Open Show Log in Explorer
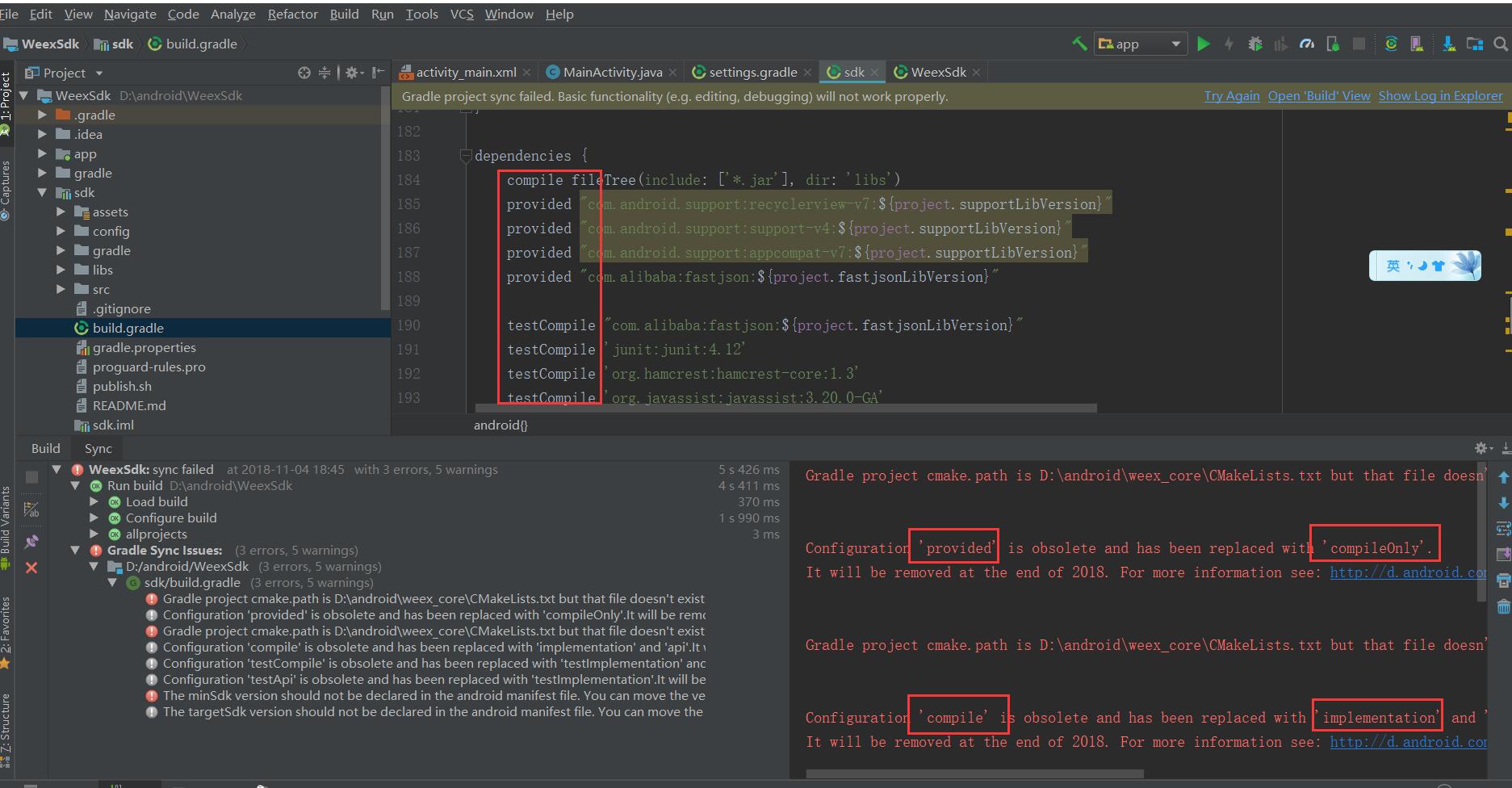The width and height of the screenshot is (1512, 788). (x=1440, y=95)
